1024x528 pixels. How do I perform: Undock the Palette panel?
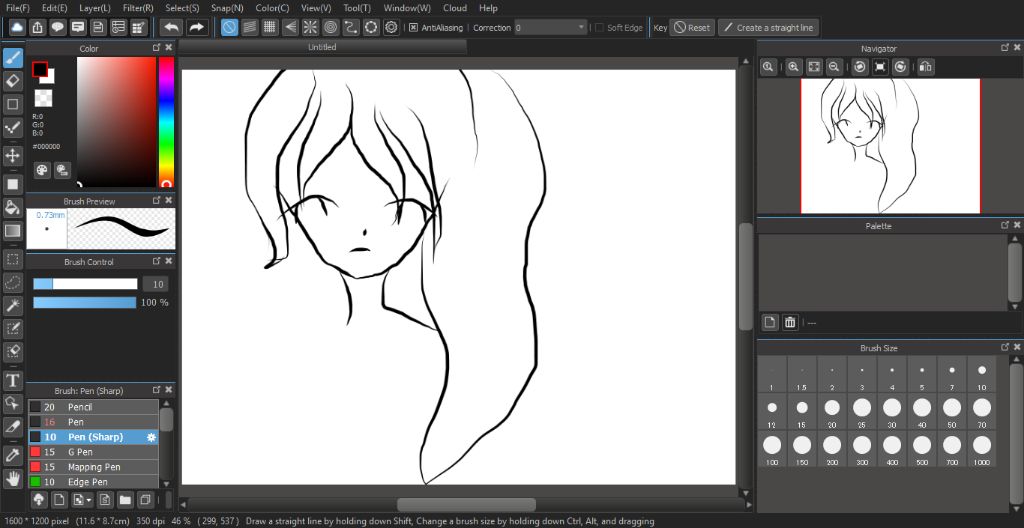[1004, 225]
